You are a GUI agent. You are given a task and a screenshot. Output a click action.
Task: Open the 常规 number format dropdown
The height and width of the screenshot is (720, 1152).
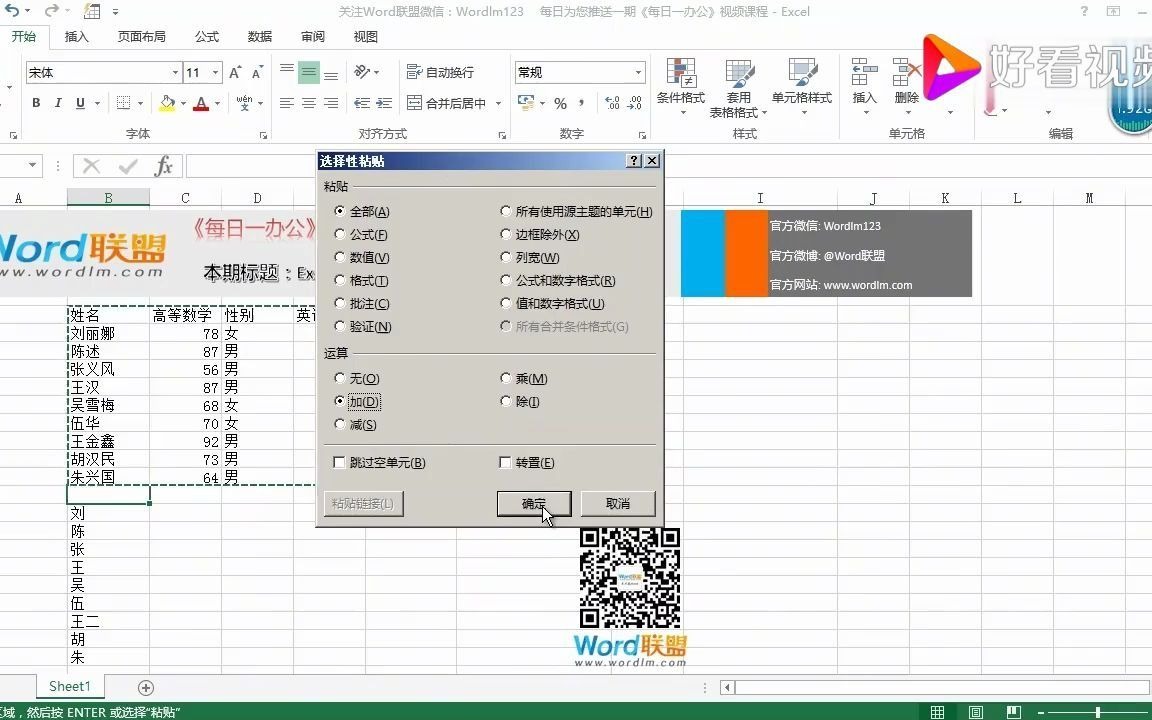[x=637, y=71]
